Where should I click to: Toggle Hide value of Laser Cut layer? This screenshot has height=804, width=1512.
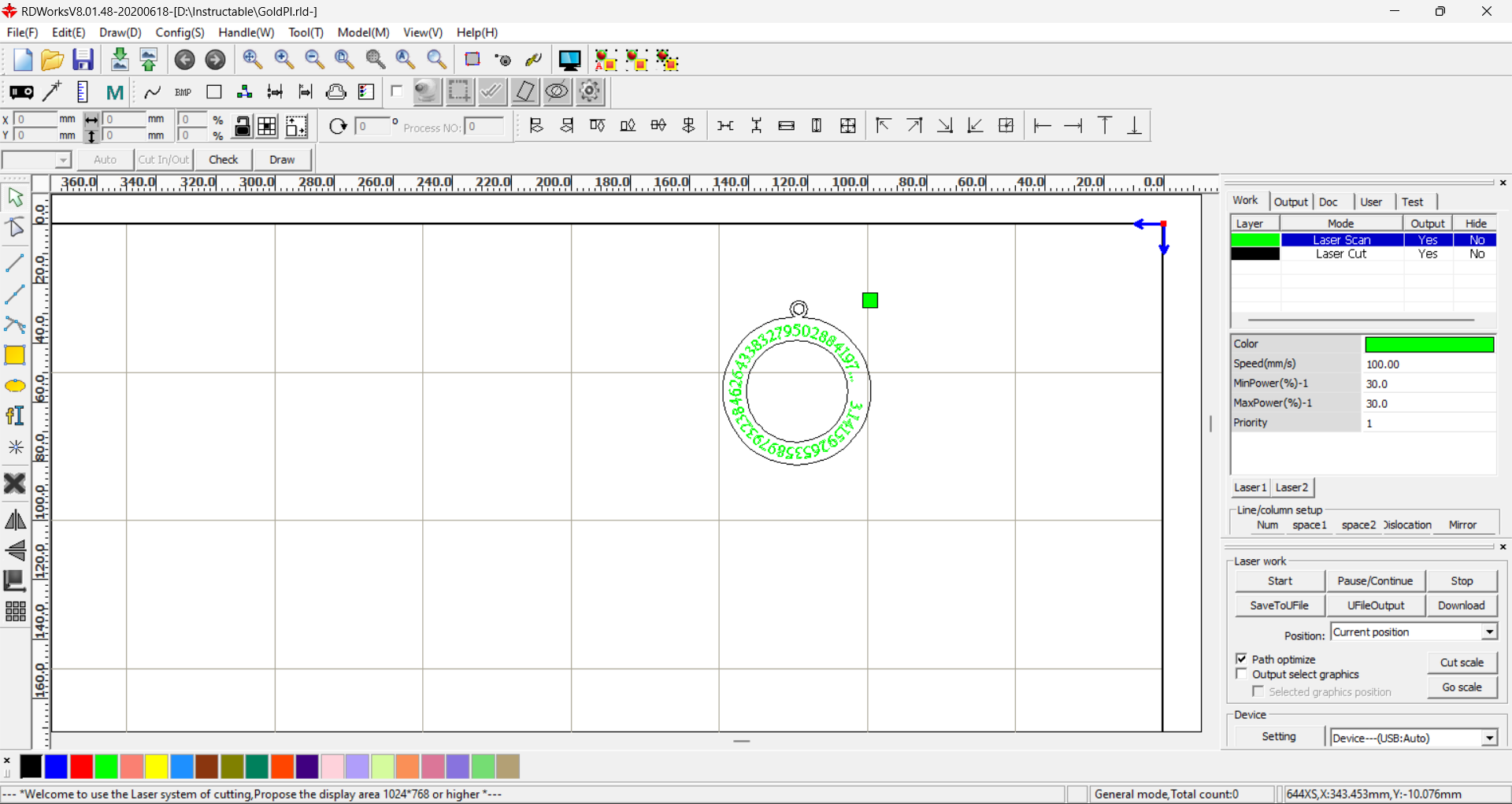point(1476,254)
